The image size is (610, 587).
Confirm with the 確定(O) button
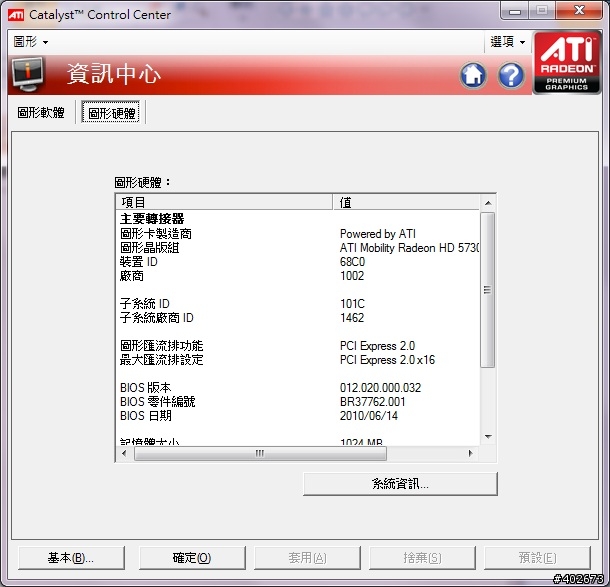(192, 558)
